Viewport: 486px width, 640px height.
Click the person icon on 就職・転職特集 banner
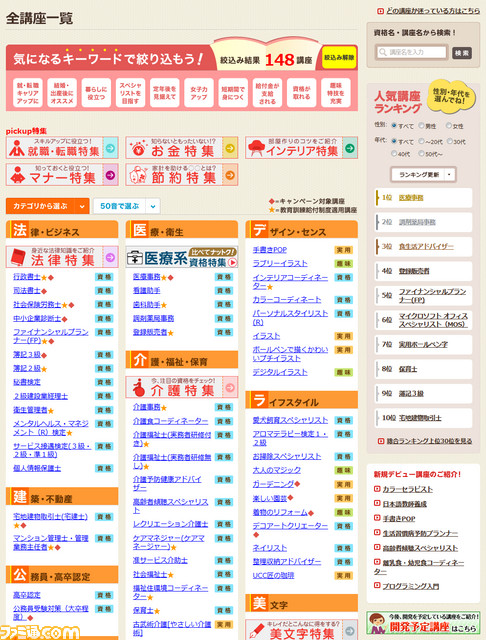(x=17, y=149)
